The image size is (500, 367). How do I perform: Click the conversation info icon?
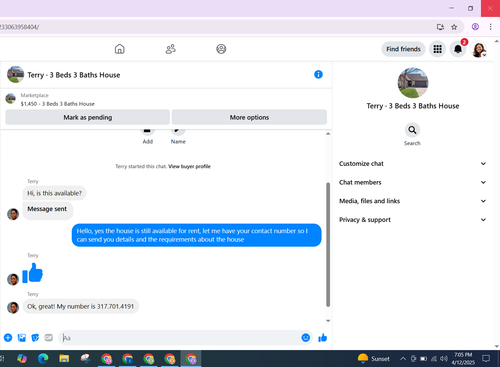click(x=318, y=74)
